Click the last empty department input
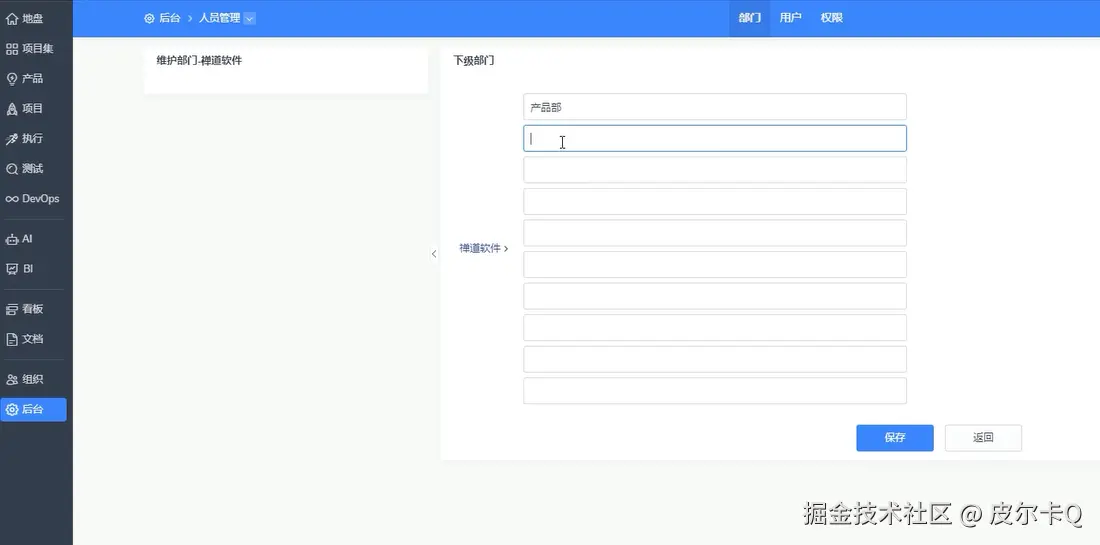The height and width of the screenshot is (545, 1100). [715, 391]
